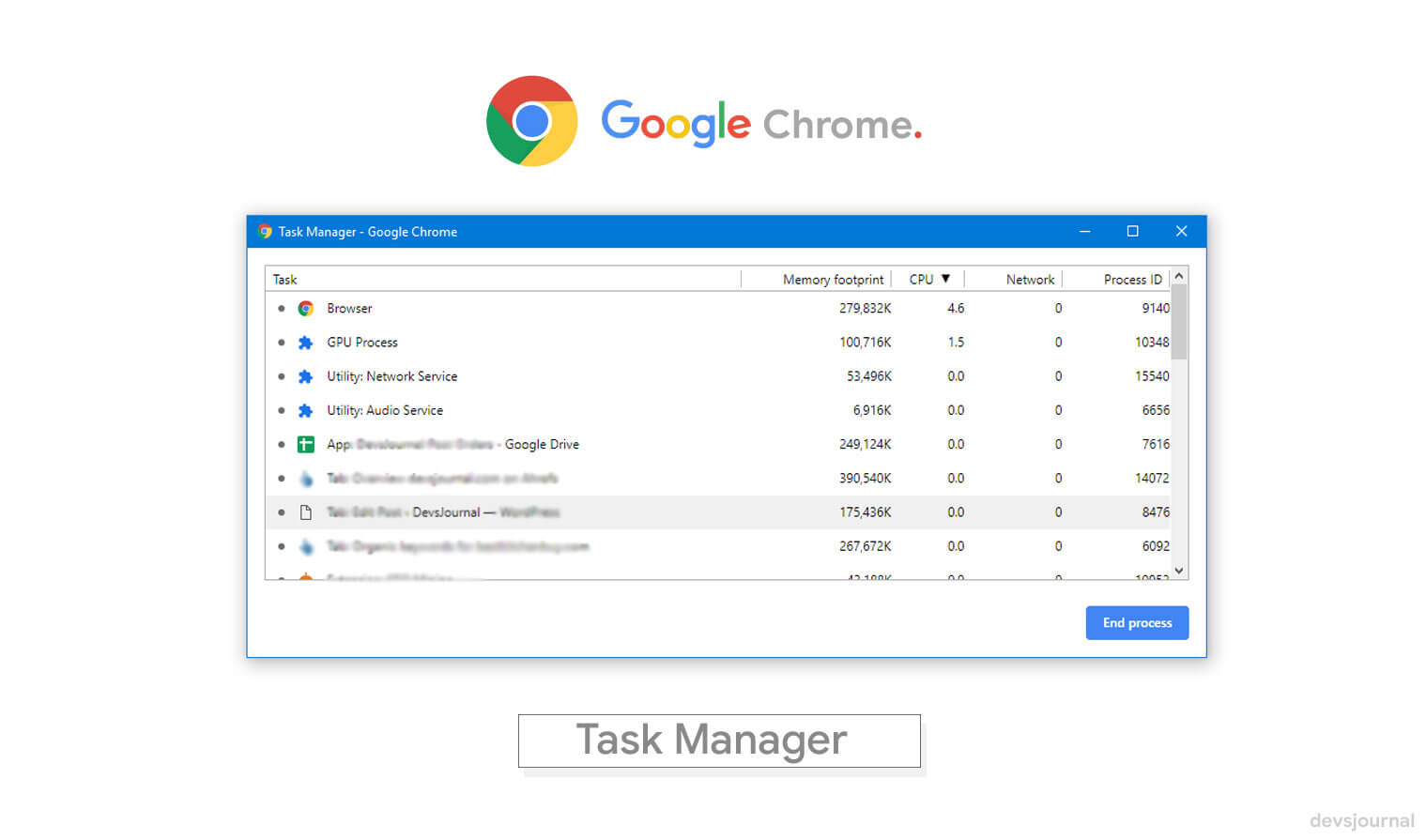Select the Browser task row
1426x840 pixels.
718,309
